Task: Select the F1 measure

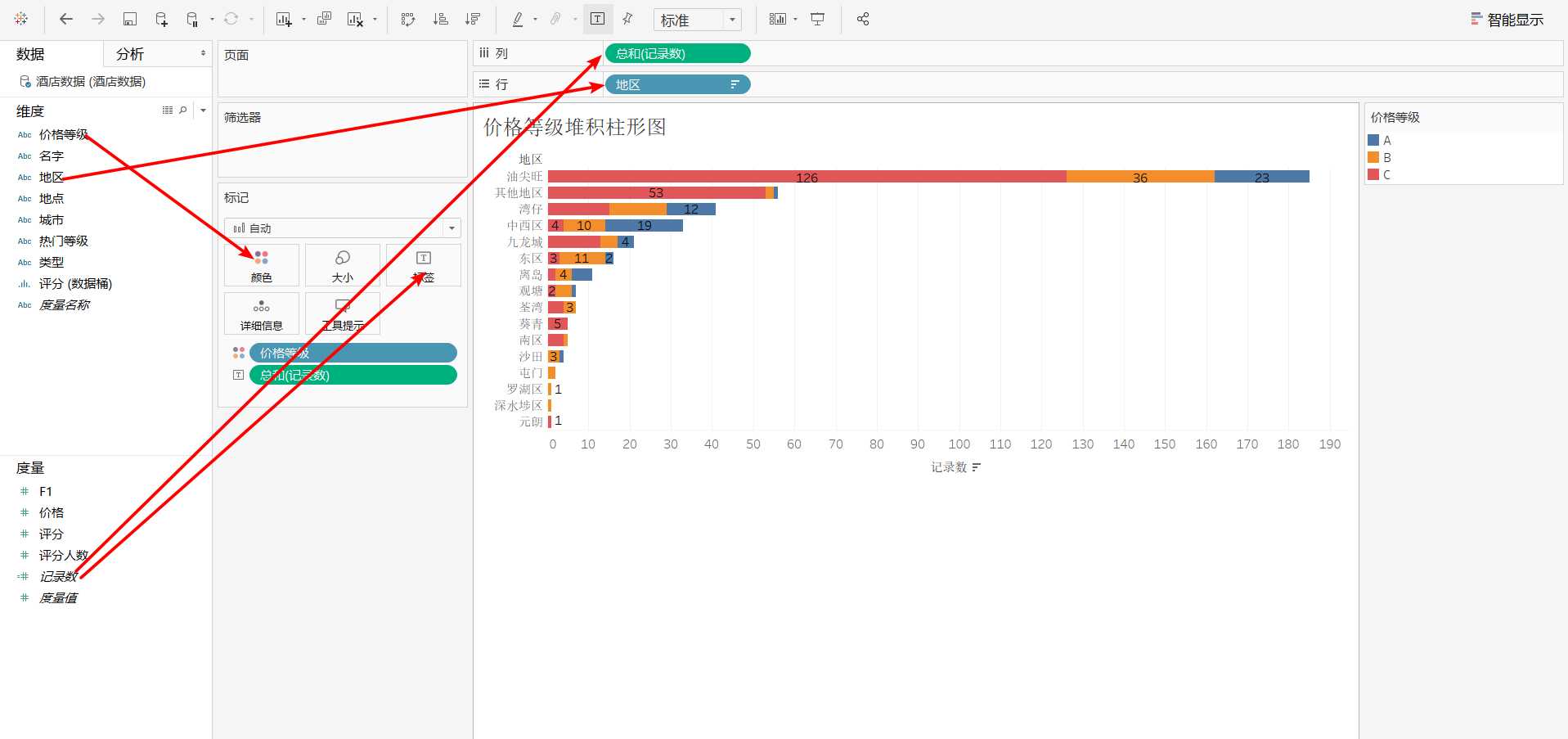Action: (x=46, y=491)
